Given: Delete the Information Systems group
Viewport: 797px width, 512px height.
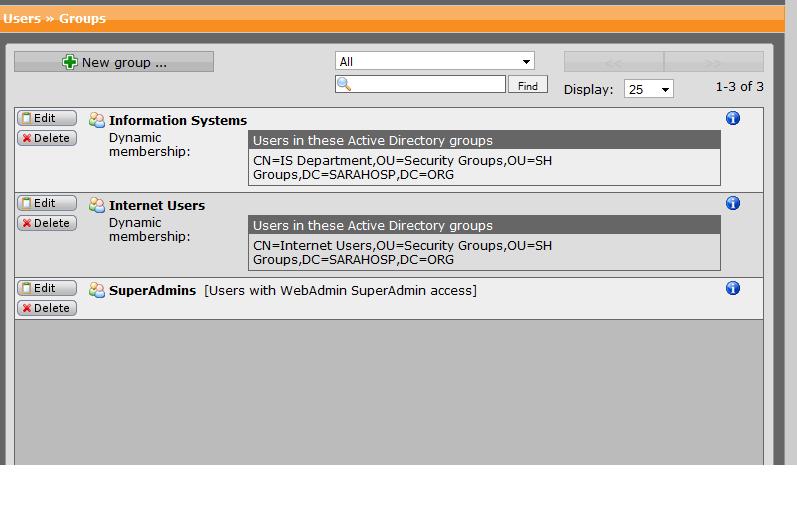Looking at the screenshot, I should point(47,138).
